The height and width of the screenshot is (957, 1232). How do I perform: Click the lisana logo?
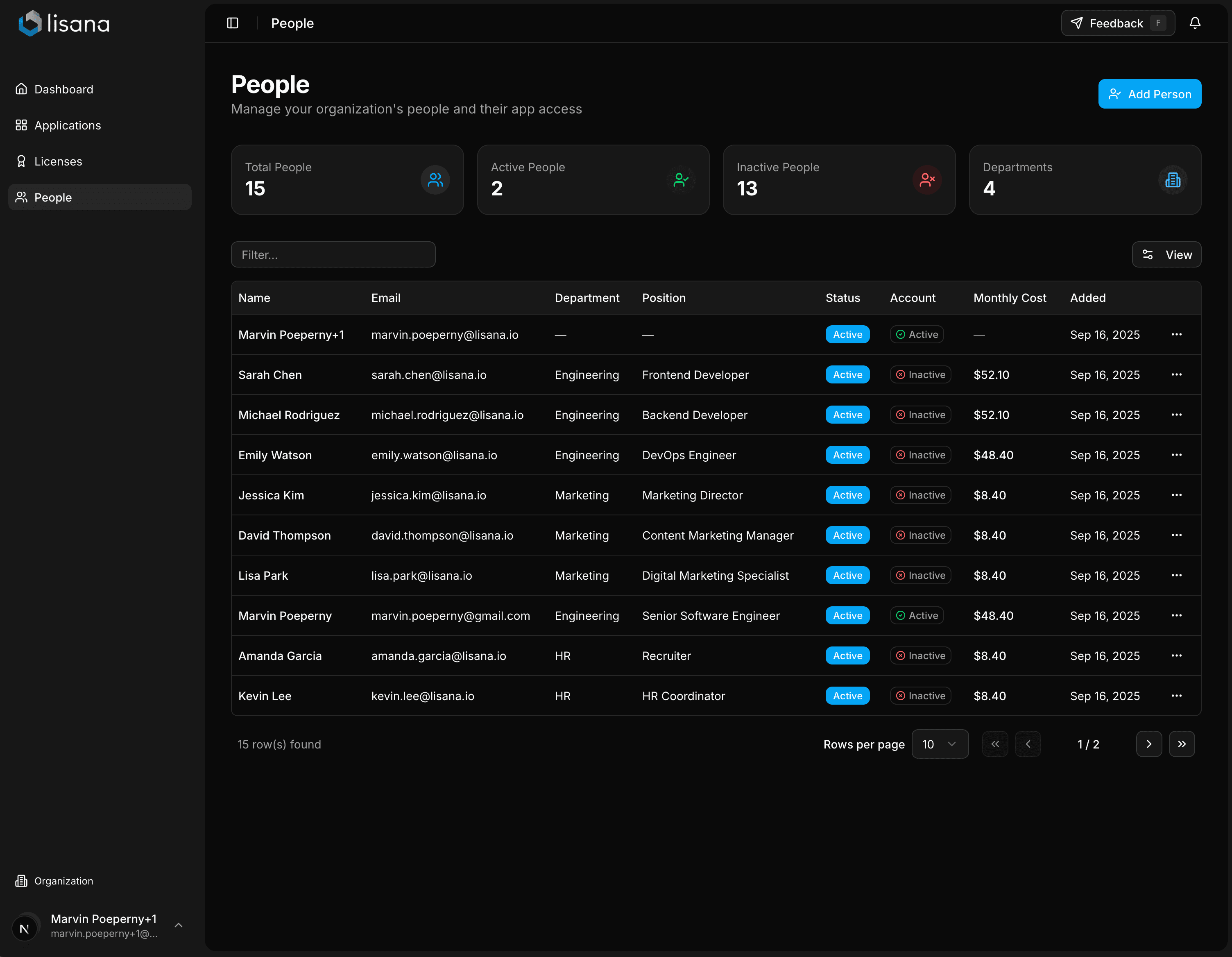tap(64, 23)
